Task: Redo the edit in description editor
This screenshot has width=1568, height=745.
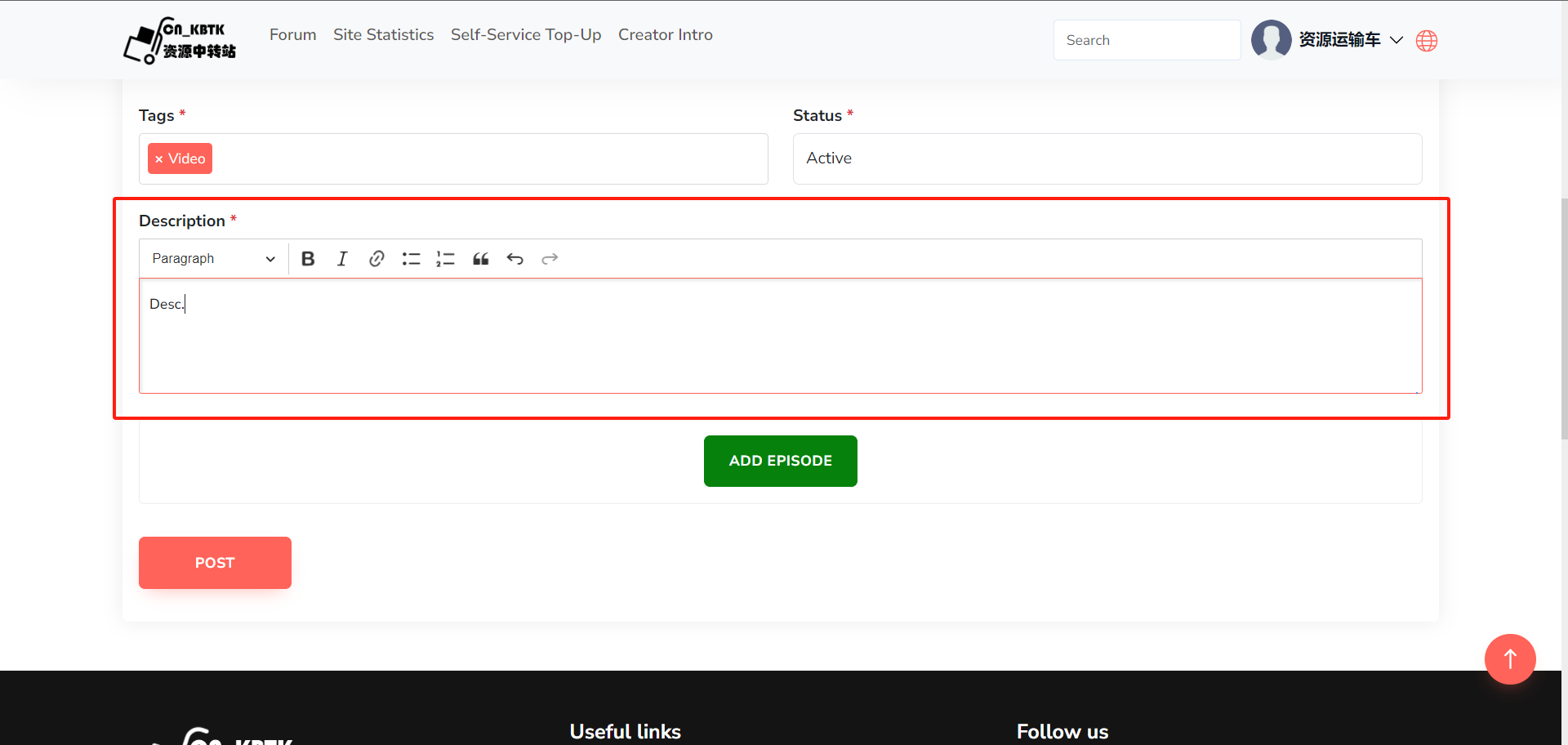Action: click(x=550, y=259)
